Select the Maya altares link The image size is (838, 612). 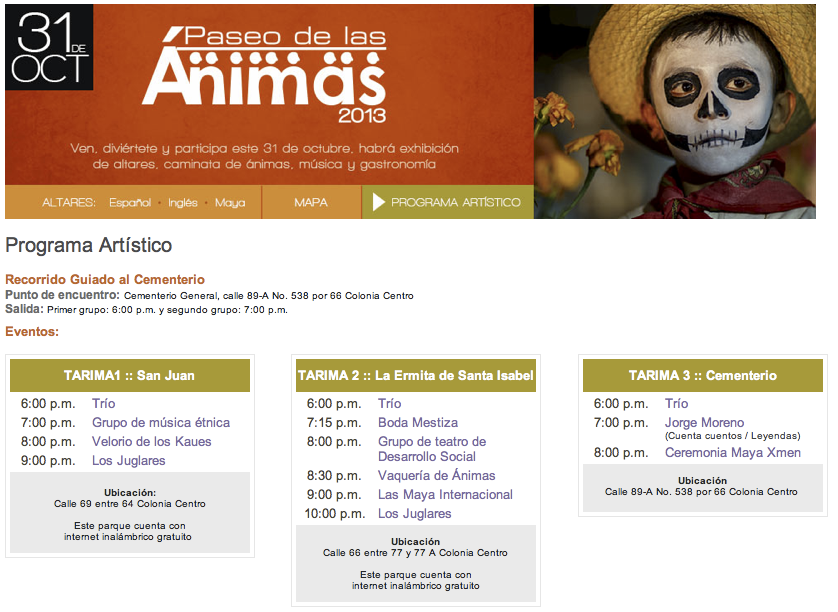[230, 202]
